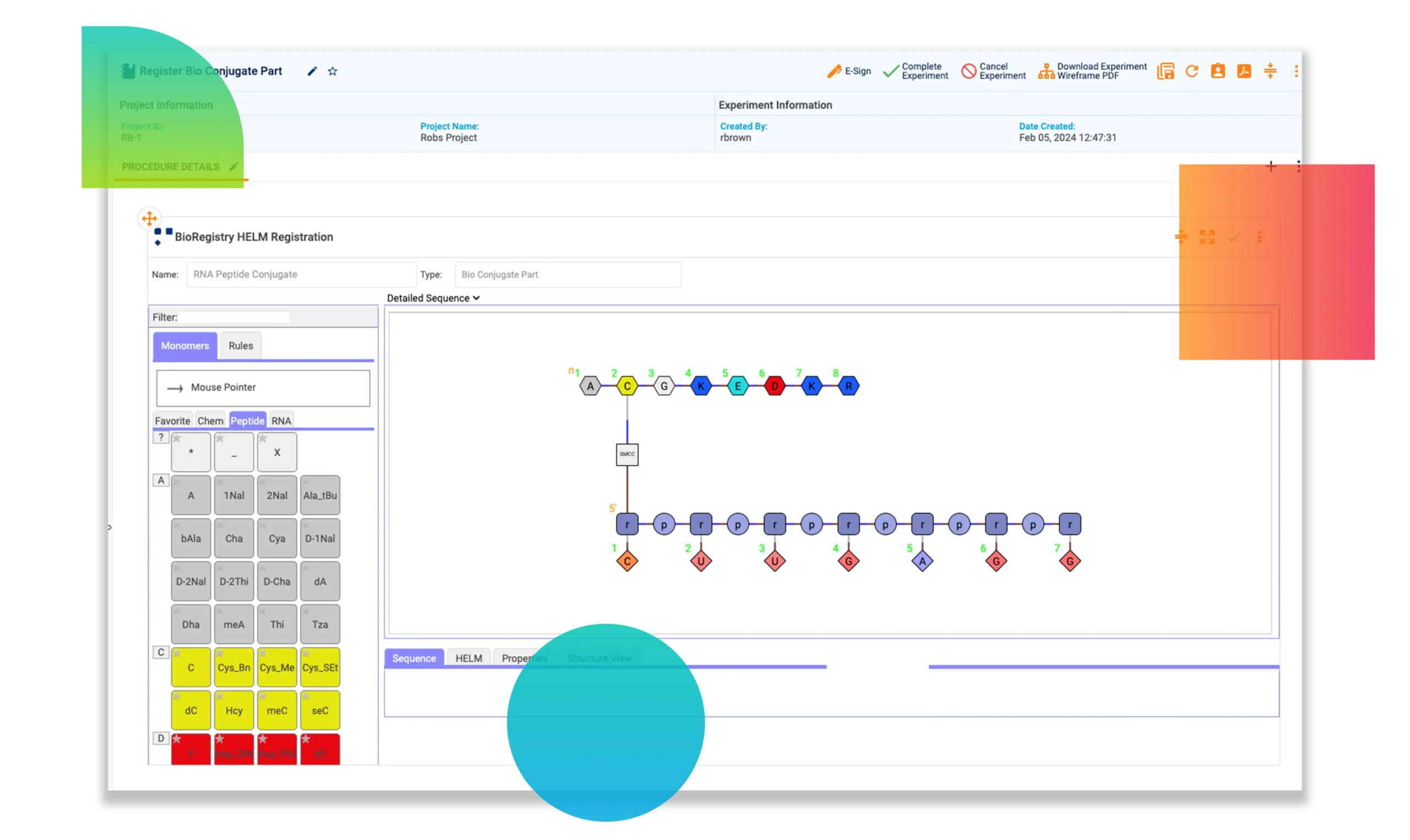Switch to the HELM tab
1410x840 pixels.
(468, 658)
